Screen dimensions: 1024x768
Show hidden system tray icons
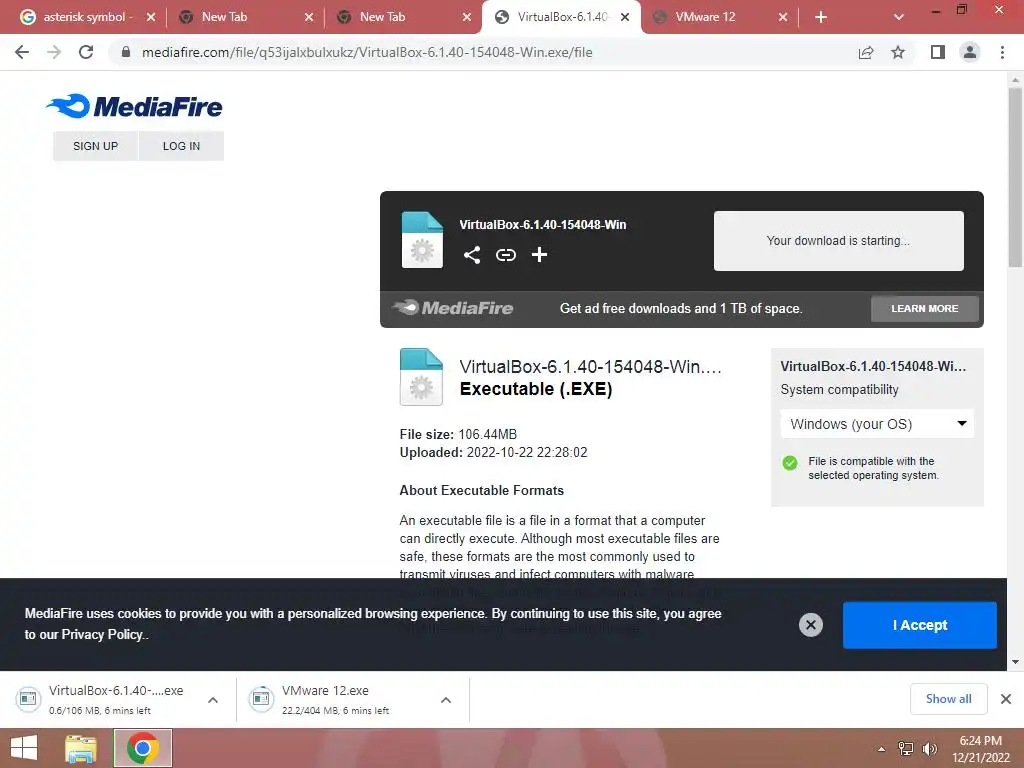click(x=881, y=749)
